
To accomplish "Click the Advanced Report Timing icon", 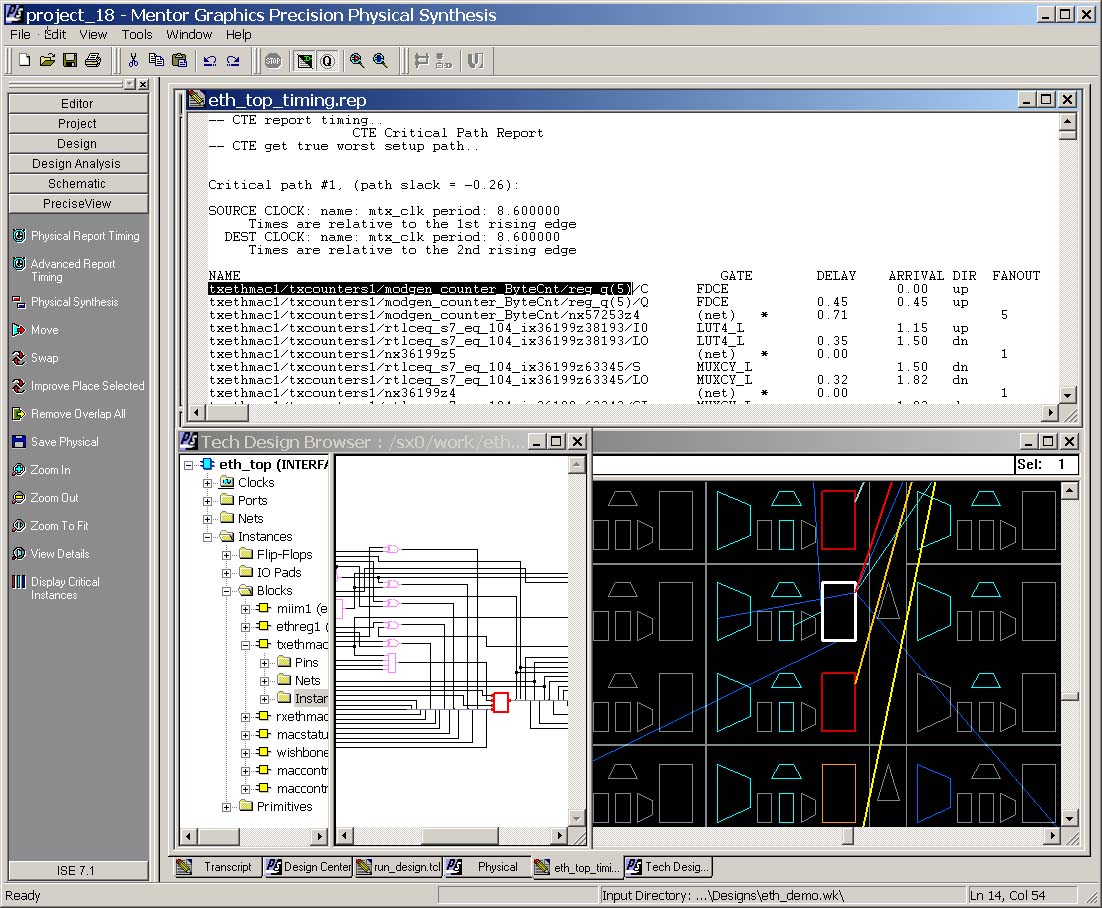I will 19,264.
